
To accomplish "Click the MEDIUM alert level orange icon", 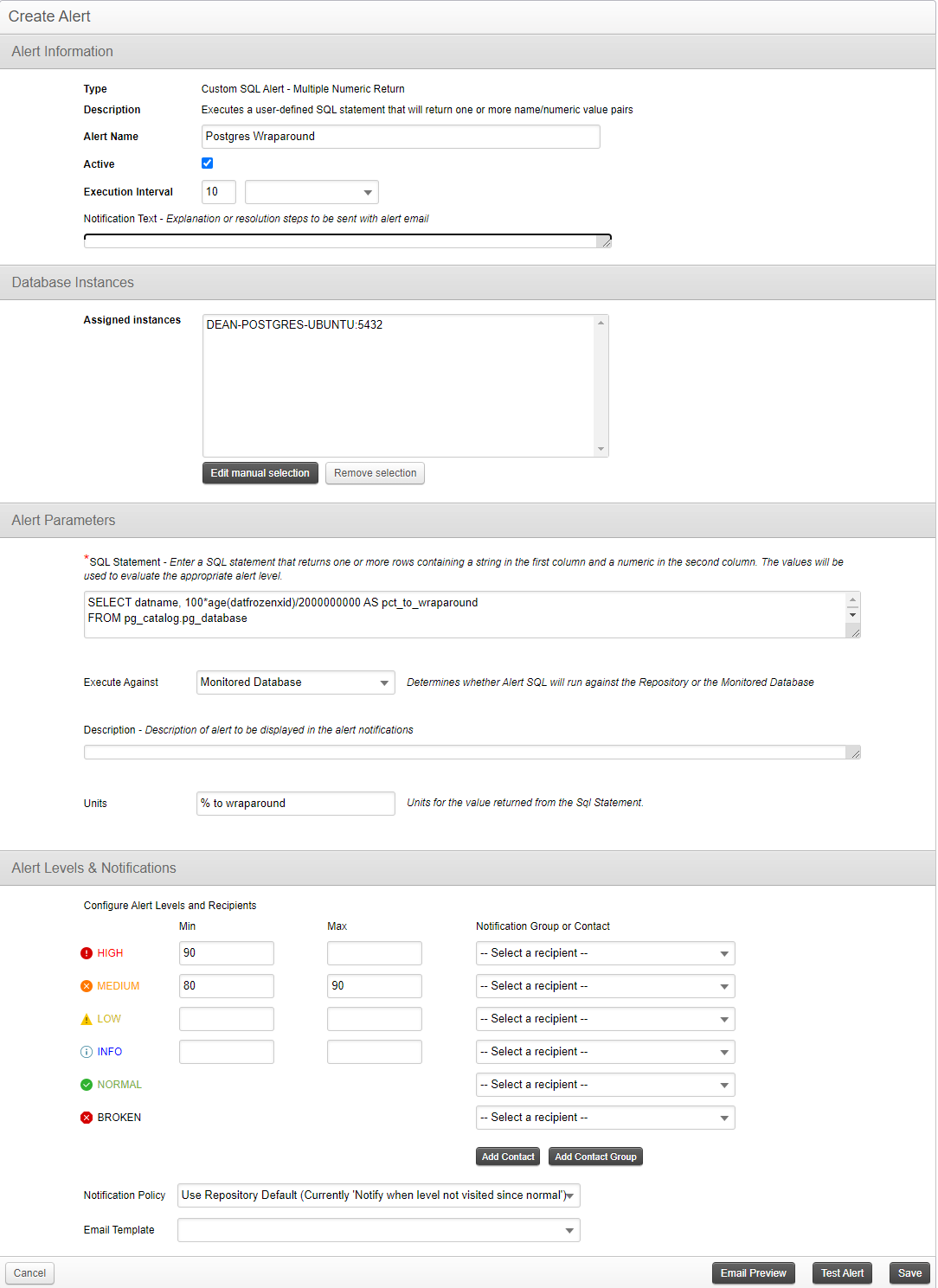I will tap(87, 986).
